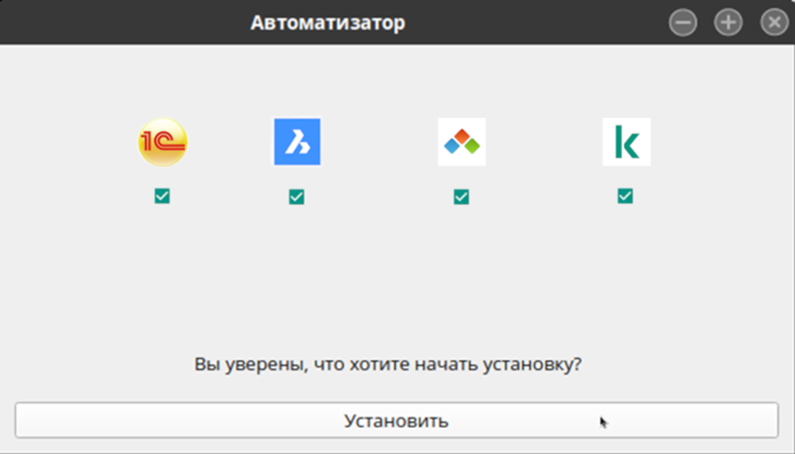Screen dimensions: 795x454
Task: Toggle the checkbox under the colored diamonds icon
Action: coord(461,196)
